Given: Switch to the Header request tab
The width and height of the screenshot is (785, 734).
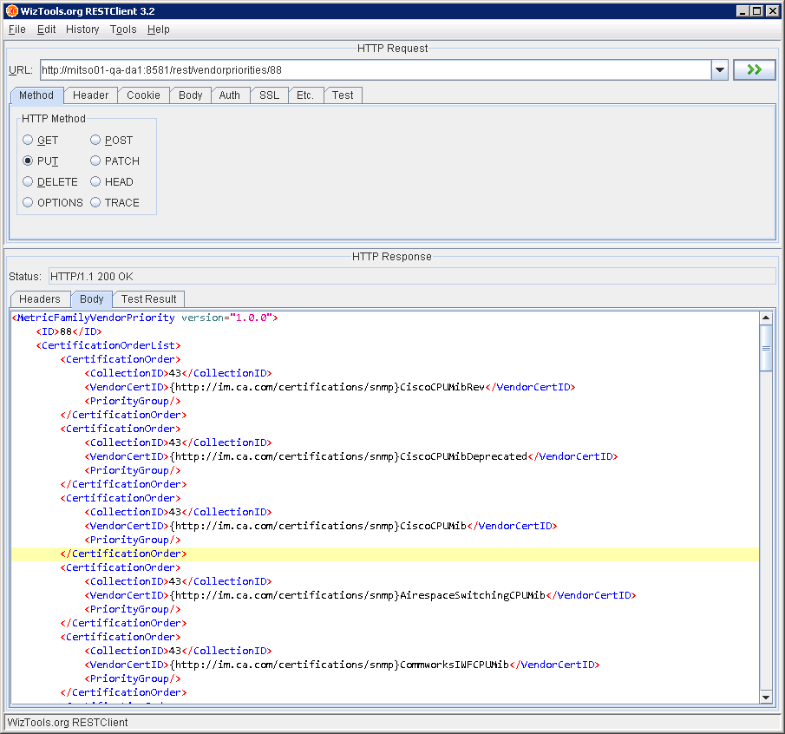Looking at the screenshot, I should (90, 95).
